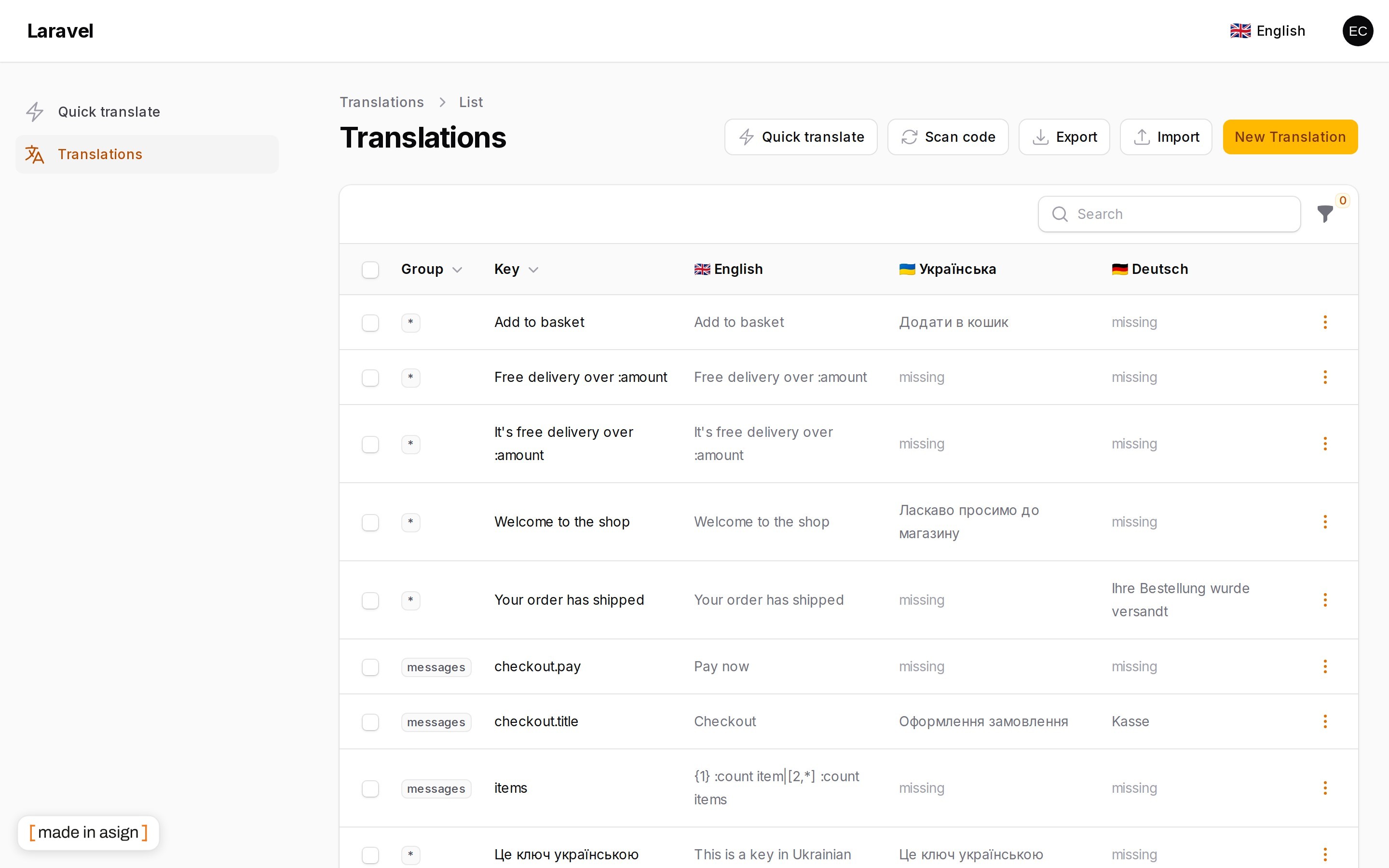This screenshot has height=868, width=1389.
Task: Click missing Deutsch cell for Add to basket
Action: [x=1134, y=323]
